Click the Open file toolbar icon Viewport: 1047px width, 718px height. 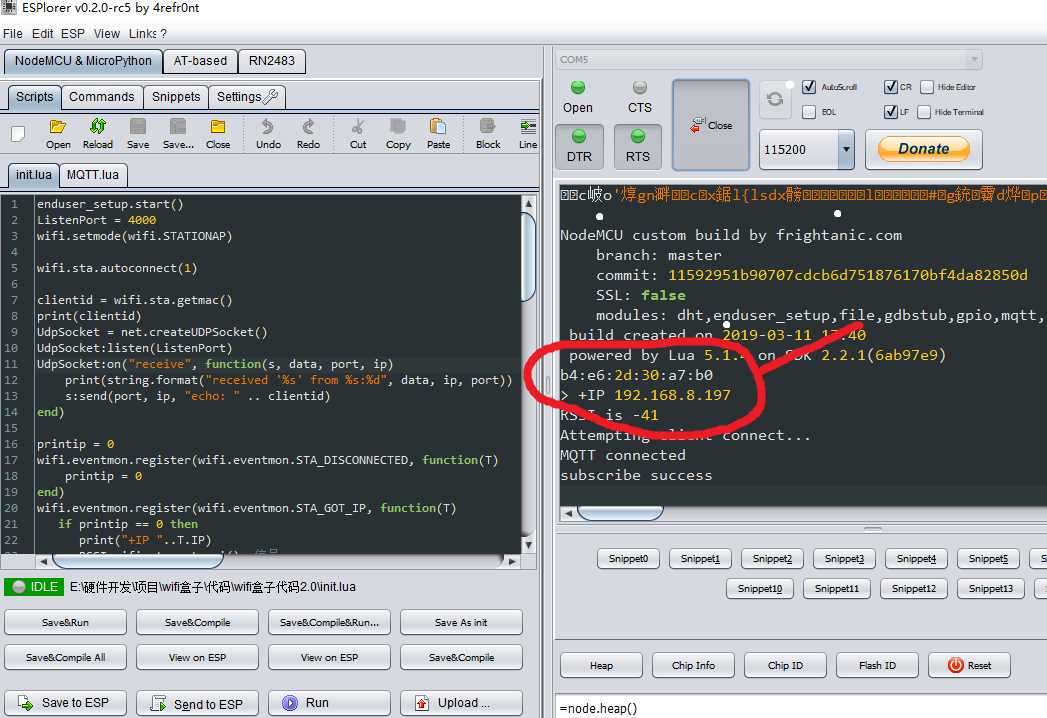click(58, 134)
